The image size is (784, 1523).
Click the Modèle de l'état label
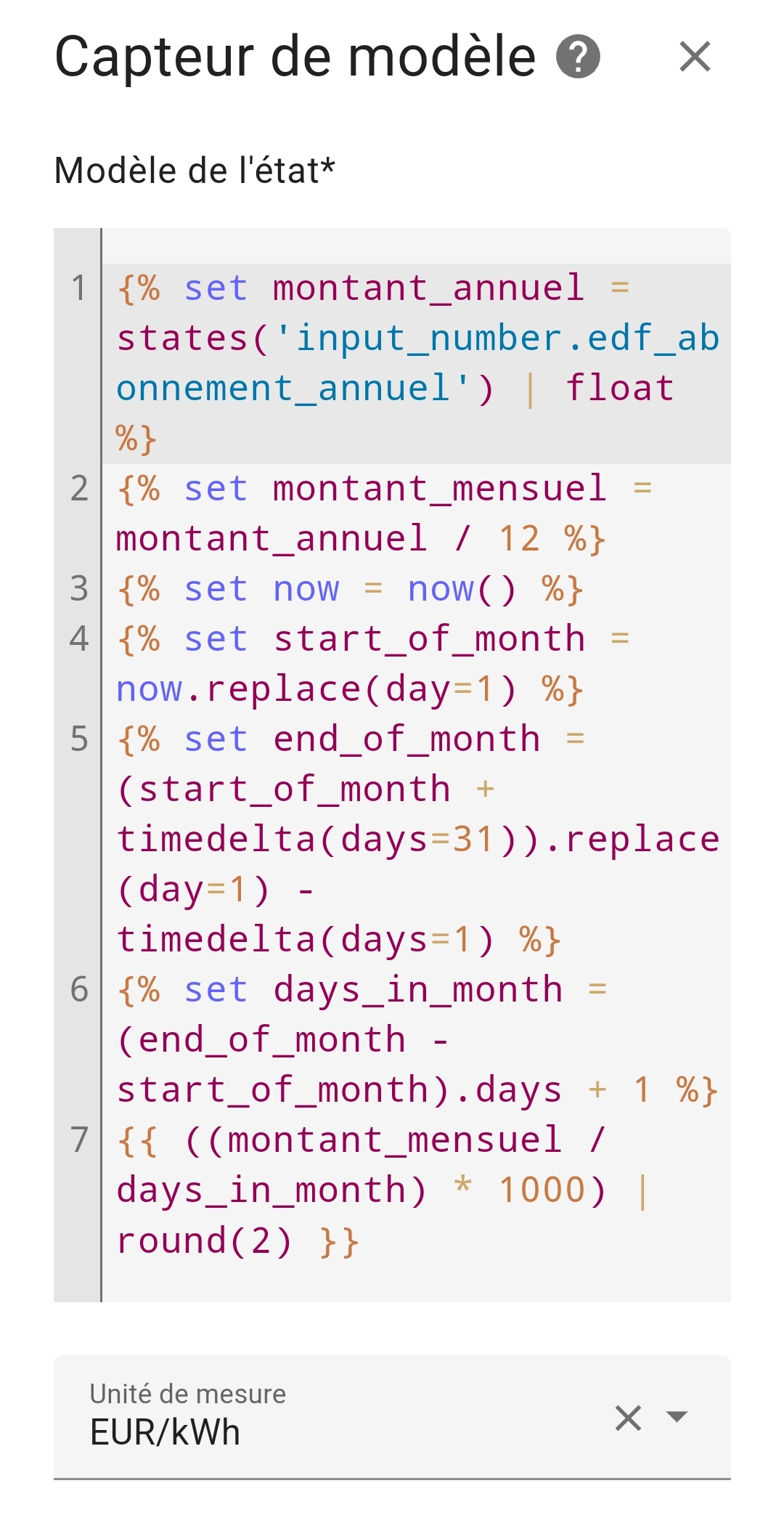click(195, 171)
